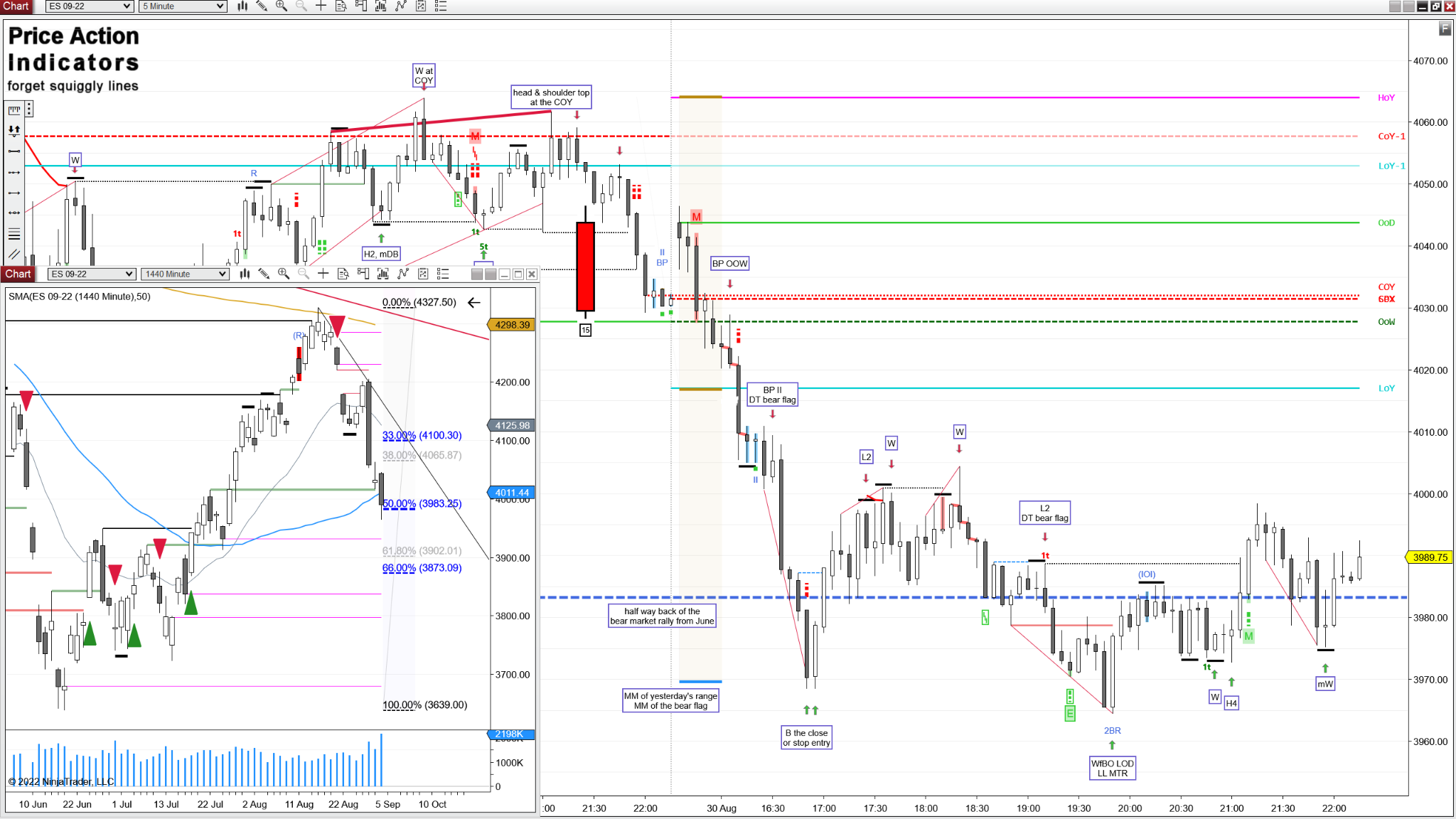Open the three-dot drawing toolbar options handle
1456x819 pixels.
29,109
